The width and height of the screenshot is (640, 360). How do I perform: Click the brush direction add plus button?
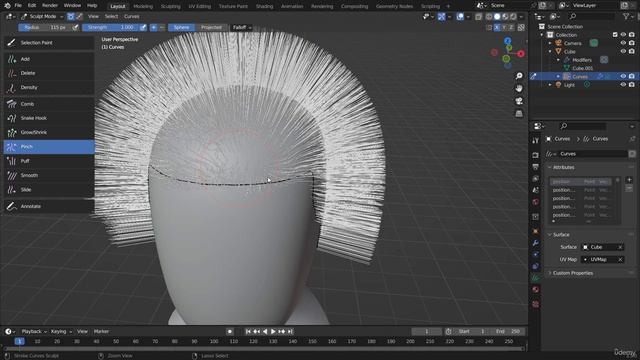pyautogui.click(x=153, y=27)
